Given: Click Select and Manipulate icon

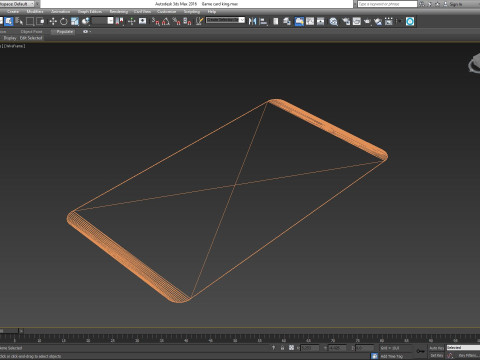Looking at the screenshot, I should coord(131,22).
